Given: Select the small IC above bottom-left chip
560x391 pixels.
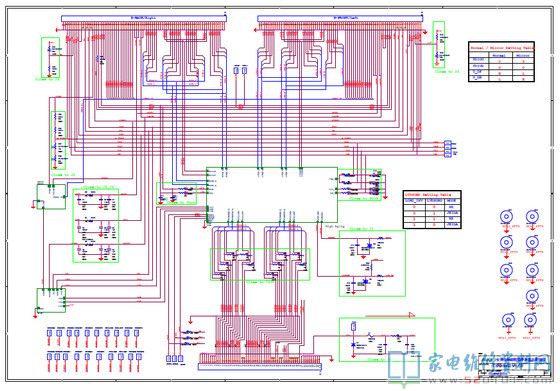Looking at the screenshot, I should [51, 196].
